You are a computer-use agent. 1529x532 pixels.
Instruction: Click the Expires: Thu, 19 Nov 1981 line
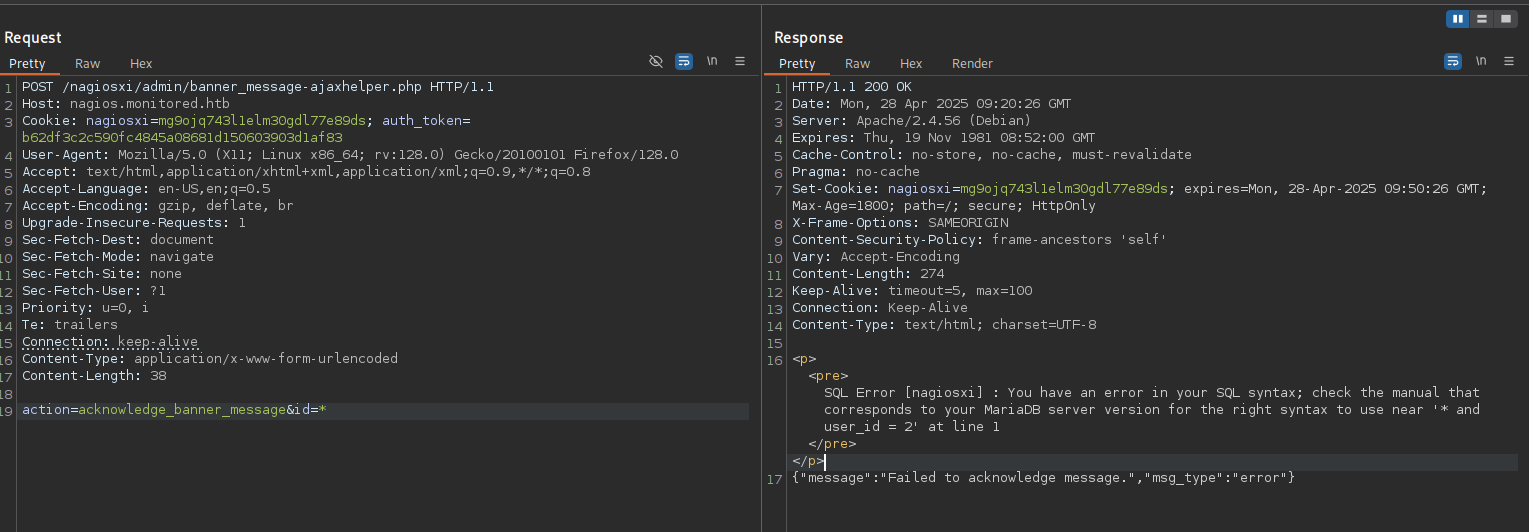[944, 137]
